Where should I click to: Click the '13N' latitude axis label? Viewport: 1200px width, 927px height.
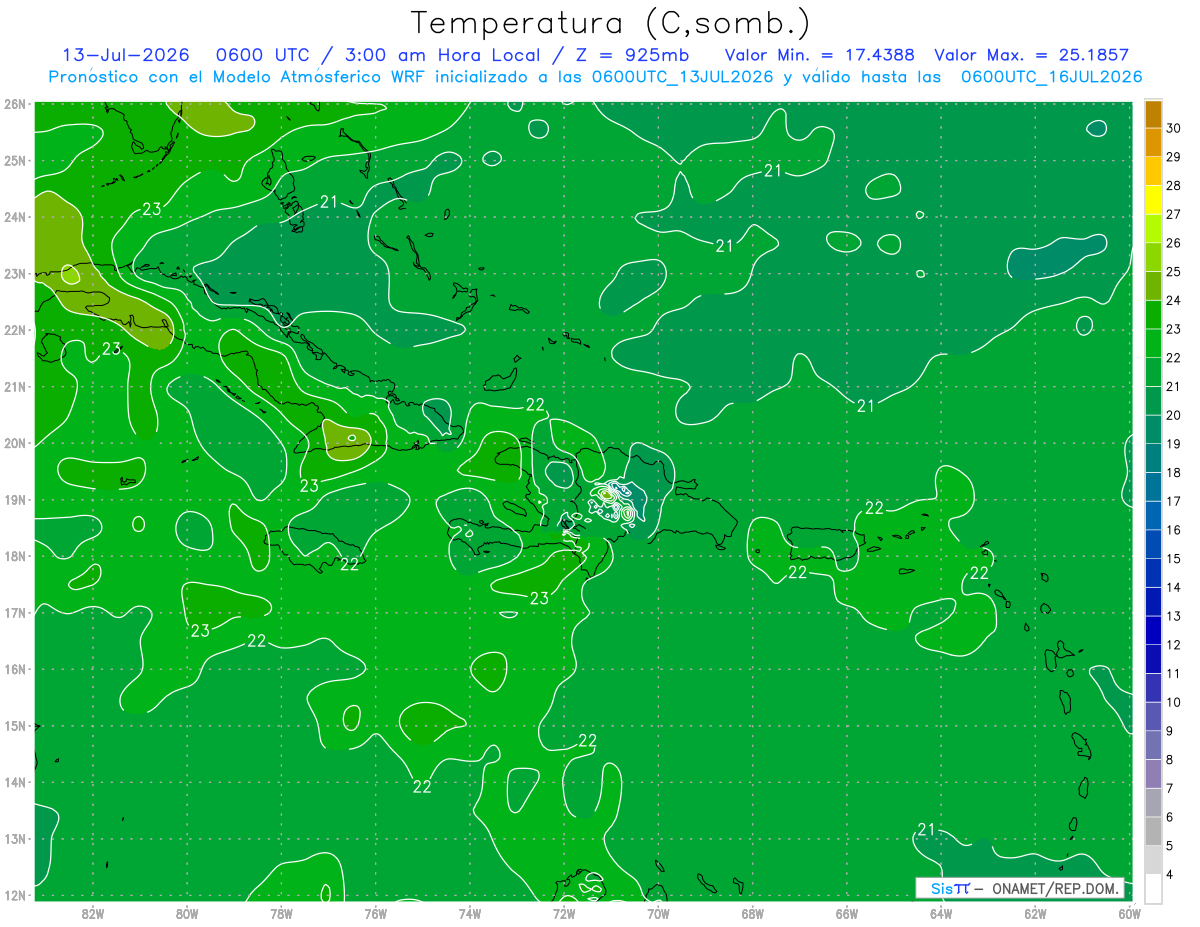click(15, 839)
